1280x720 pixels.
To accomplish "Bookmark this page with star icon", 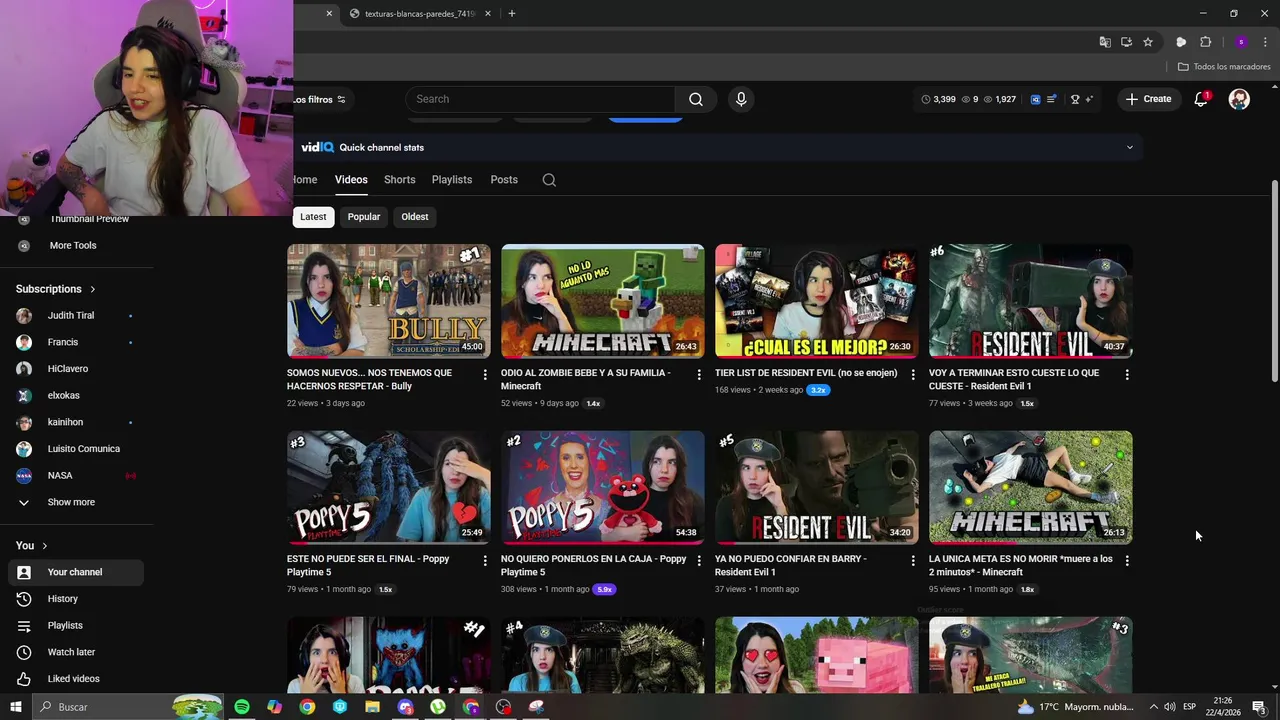I will [1148, 42].
